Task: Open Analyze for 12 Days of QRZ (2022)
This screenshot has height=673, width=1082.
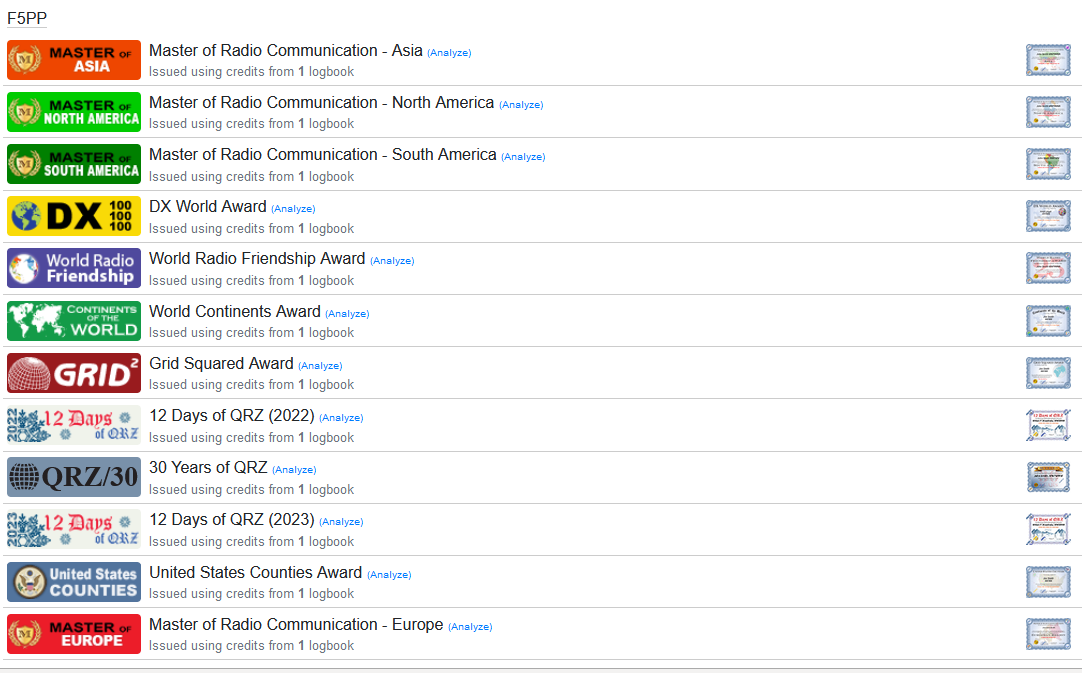Action: [x=341, y=418]
